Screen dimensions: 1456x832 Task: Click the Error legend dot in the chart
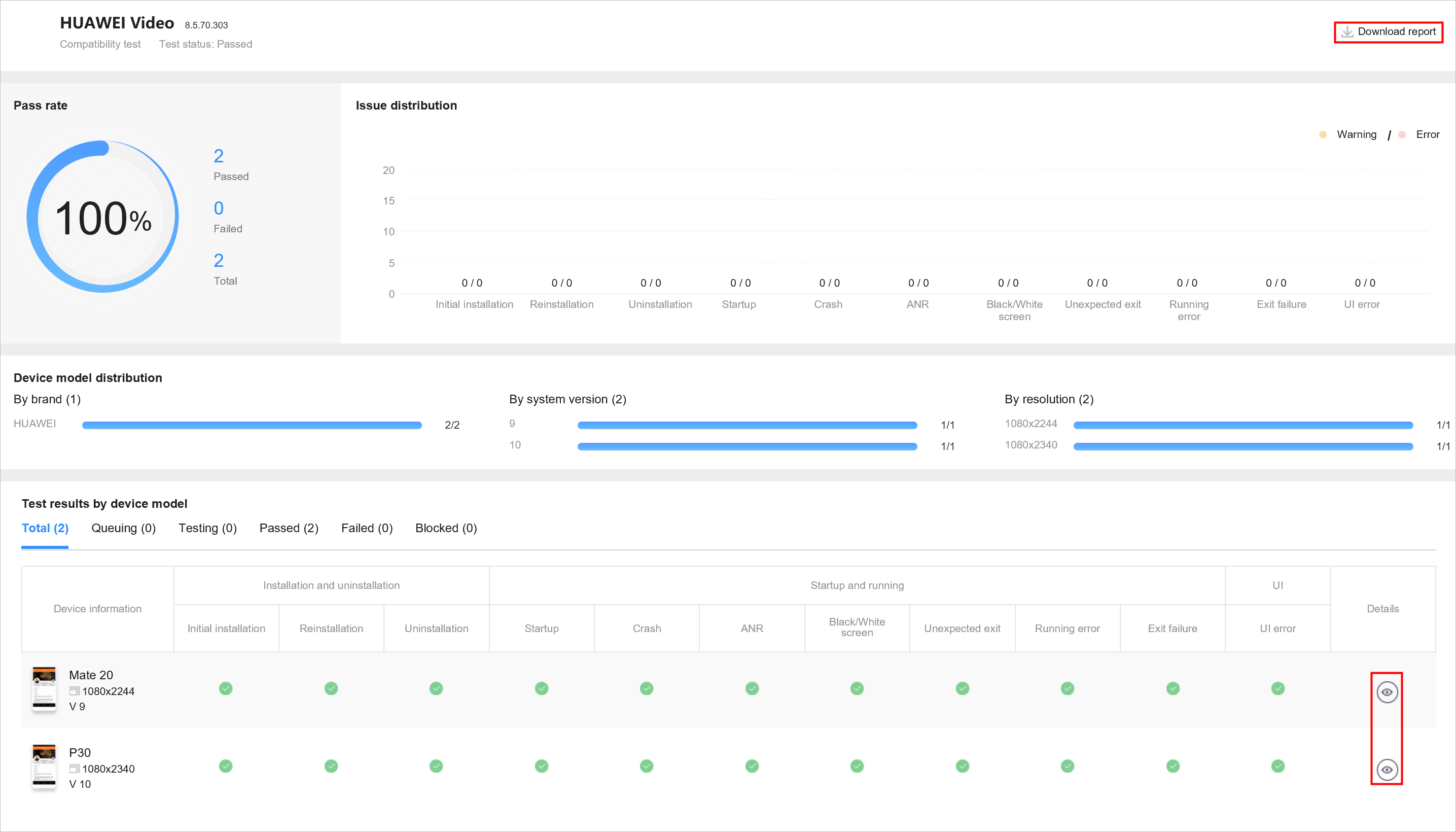click(x=1402, y=135)
